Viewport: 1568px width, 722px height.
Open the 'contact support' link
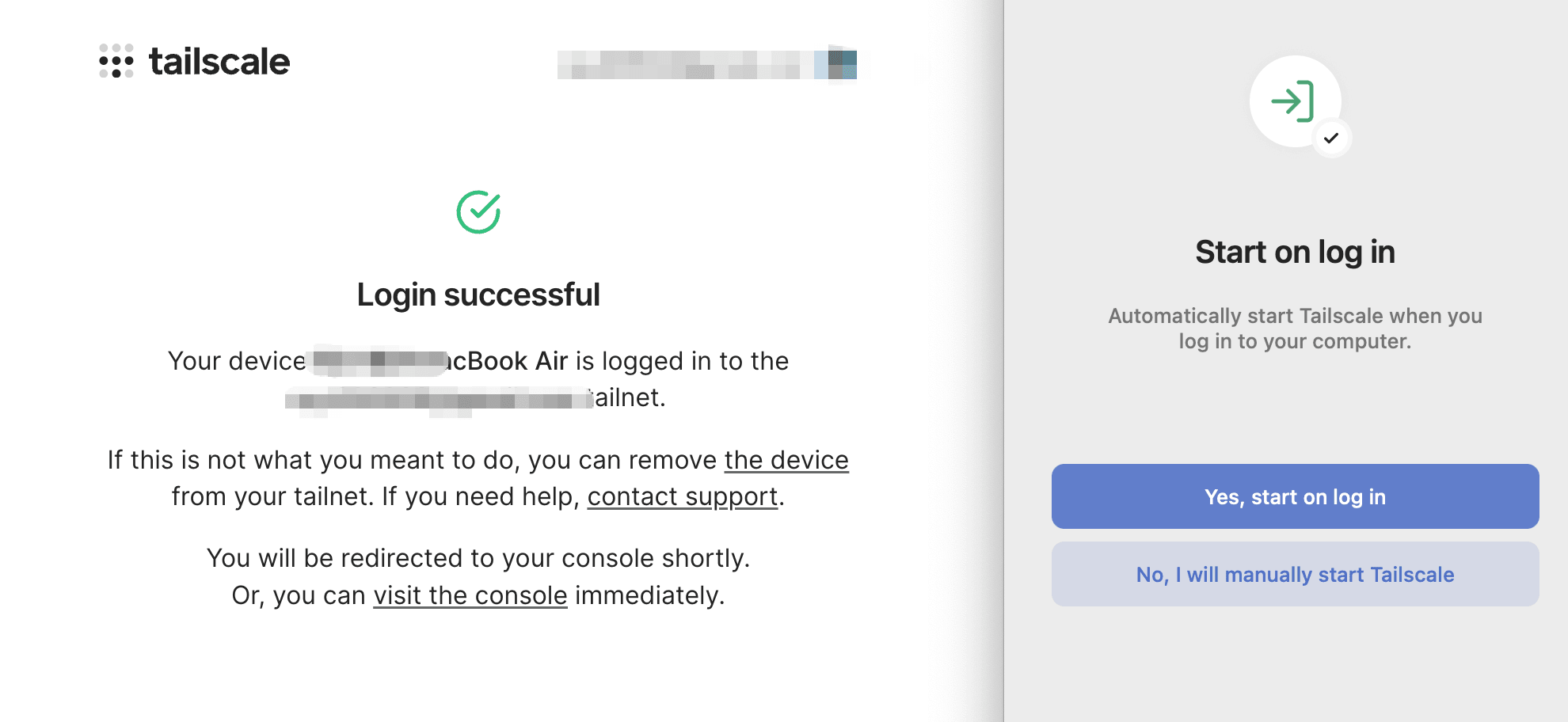683,496
